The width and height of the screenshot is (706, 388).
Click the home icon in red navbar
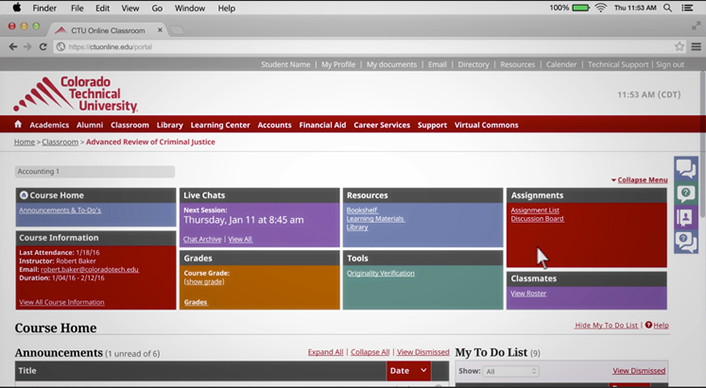click(x=18, y=124)
